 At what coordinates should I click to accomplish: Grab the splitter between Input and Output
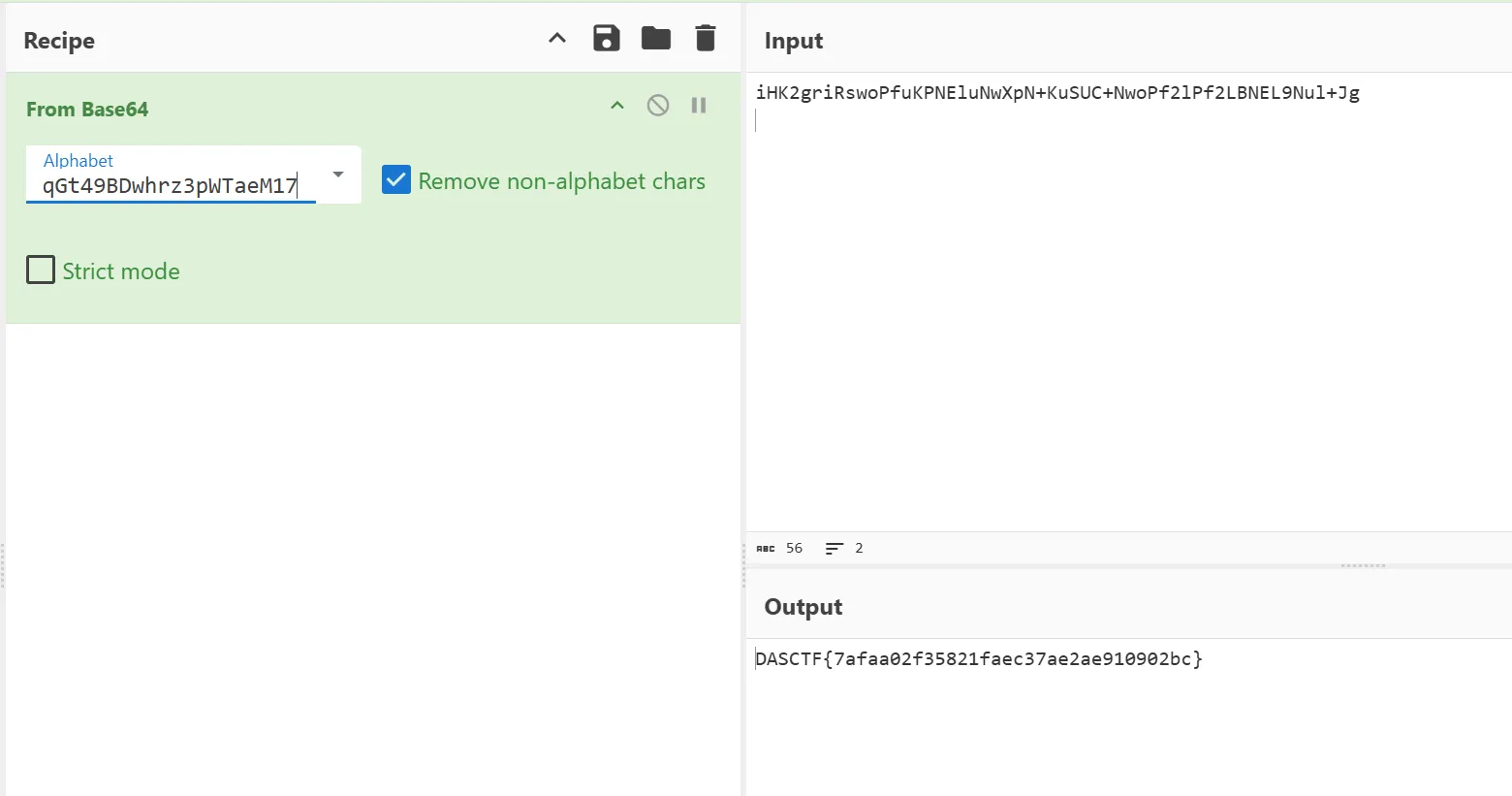pyautogui.click(x=1363, y=565)
